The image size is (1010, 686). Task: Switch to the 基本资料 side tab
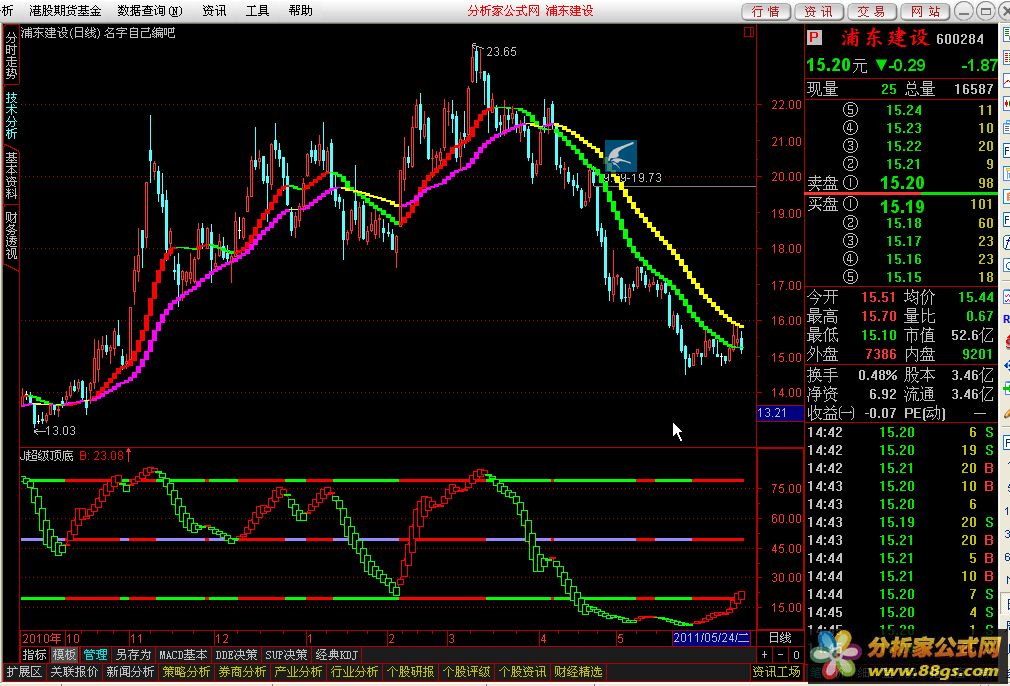click(11, 175)
